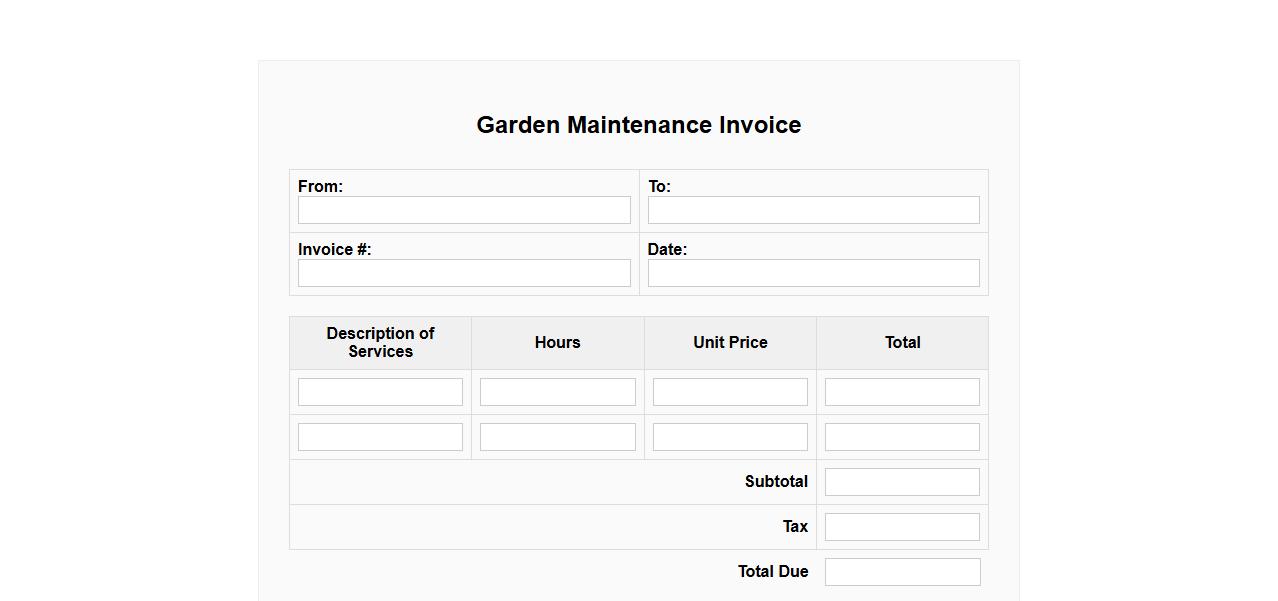Click into the Date field
Image resolution: width=1278 pixels, height=601 pixels.
[x=813, y=273]
